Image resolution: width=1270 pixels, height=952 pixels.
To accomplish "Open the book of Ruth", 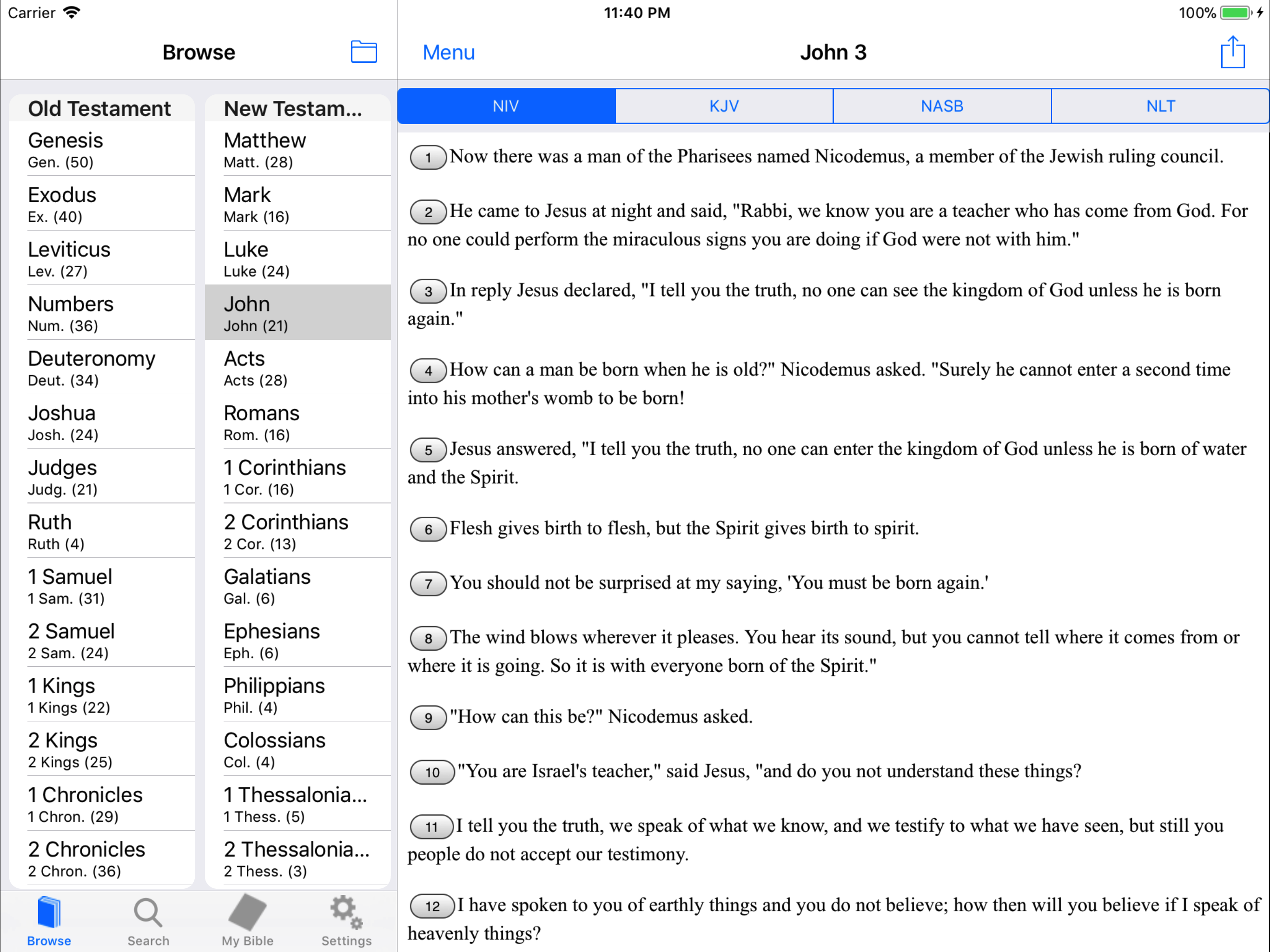I will [102, 530].
